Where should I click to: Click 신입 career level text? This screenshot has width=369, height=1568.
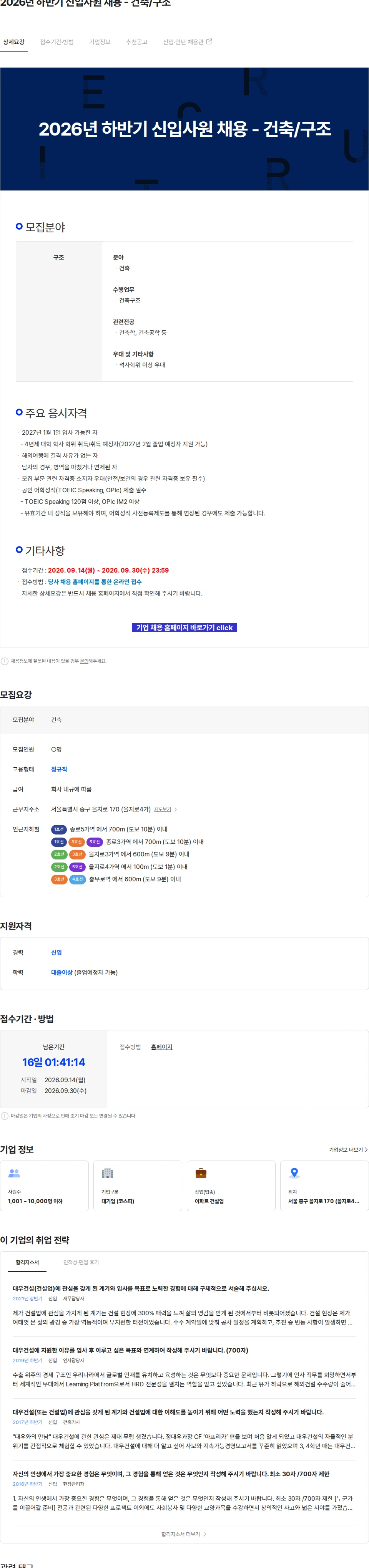57,953
